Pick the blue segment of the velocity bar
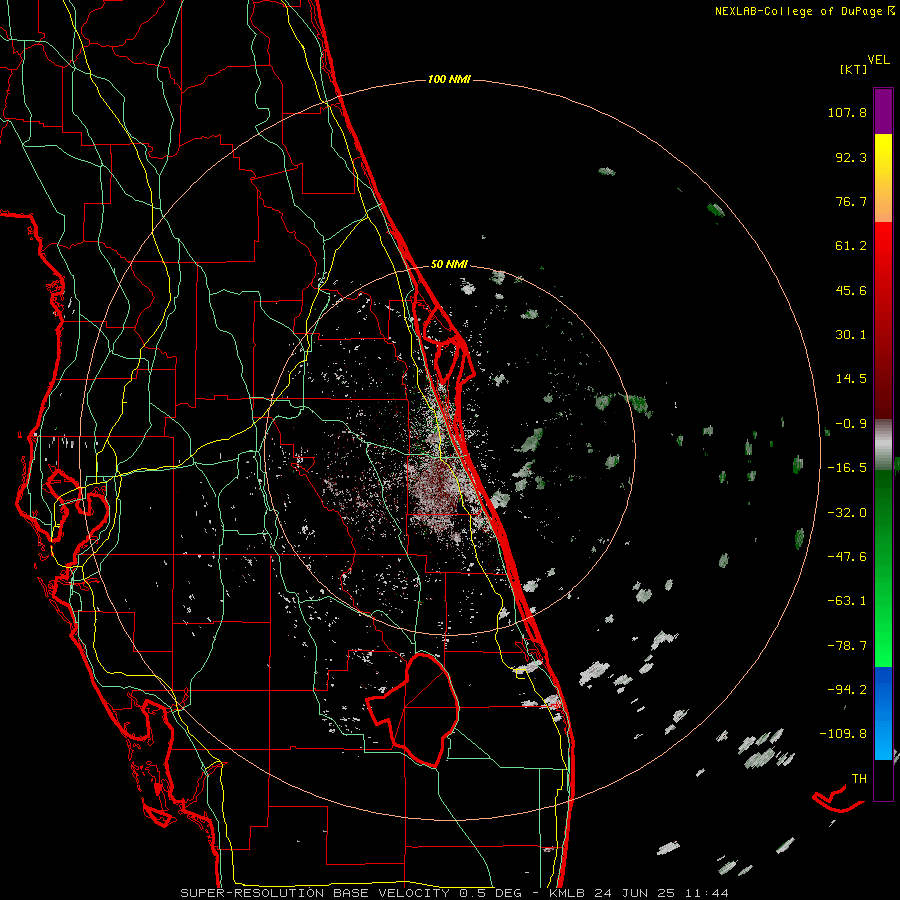 [x=883, y=713]
